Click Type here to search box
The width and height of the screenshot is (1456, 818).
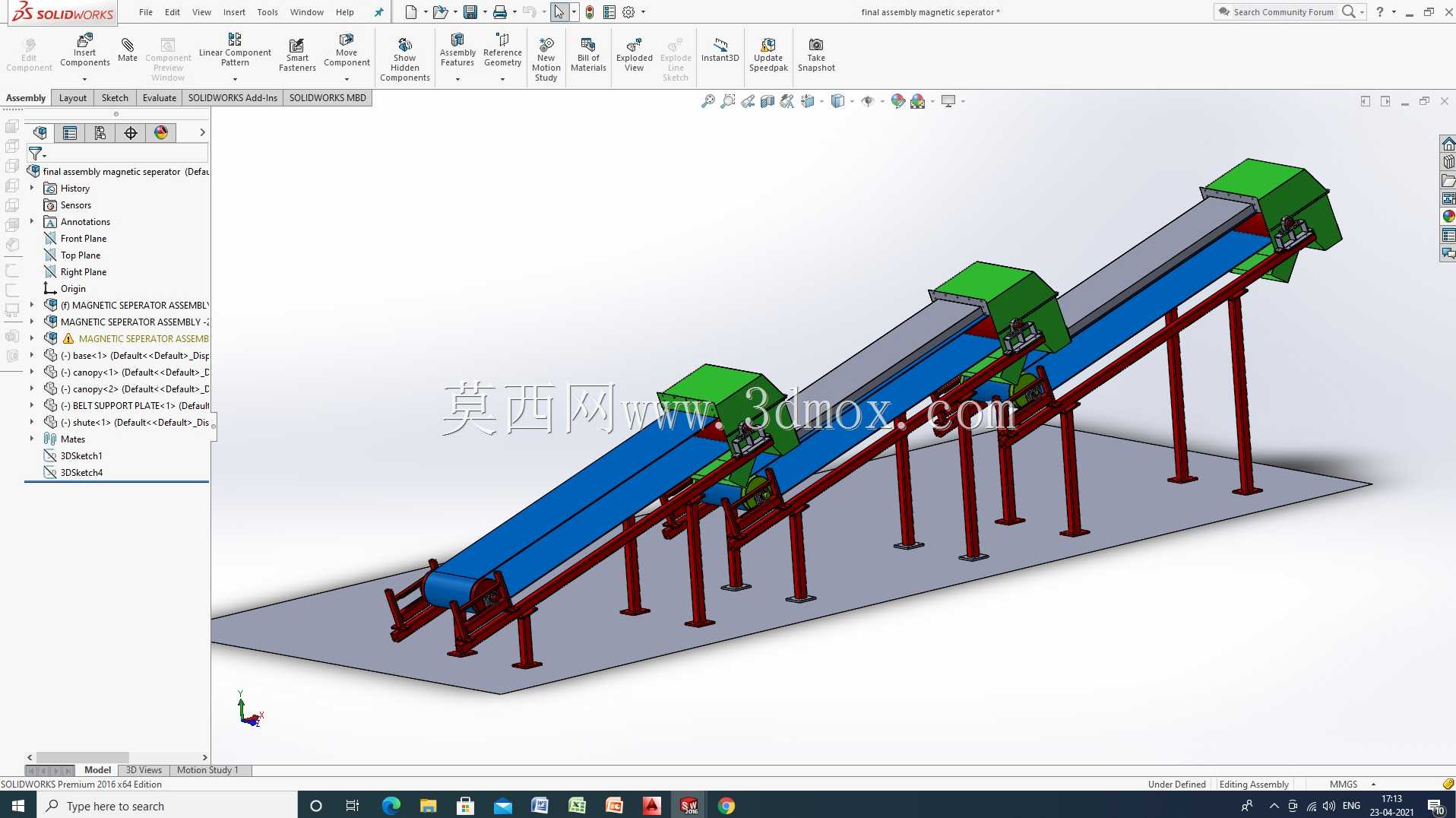pyautogui.click(x=167, y=806)
